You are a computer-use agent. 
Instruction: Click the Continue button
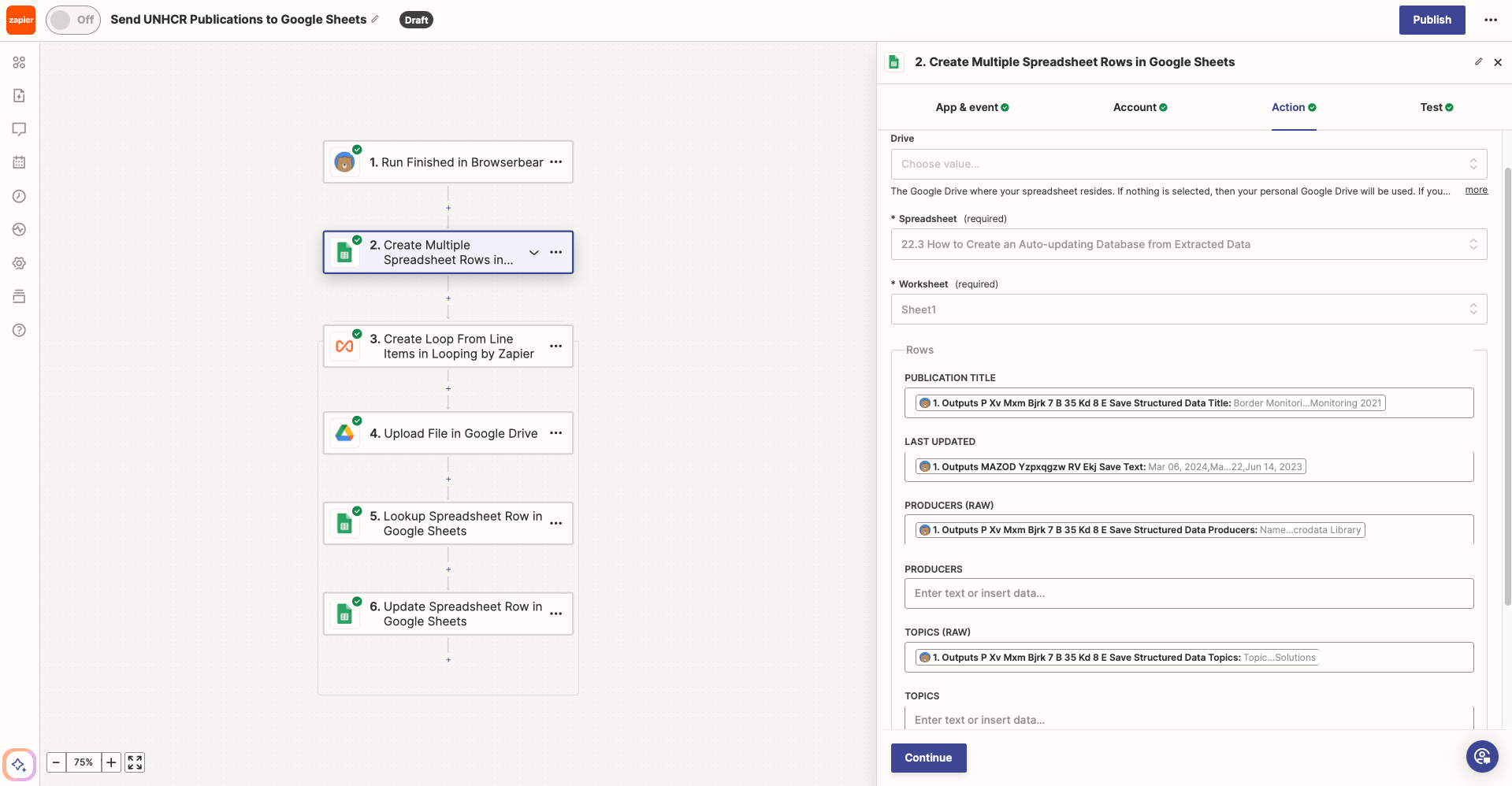[928, 758]
